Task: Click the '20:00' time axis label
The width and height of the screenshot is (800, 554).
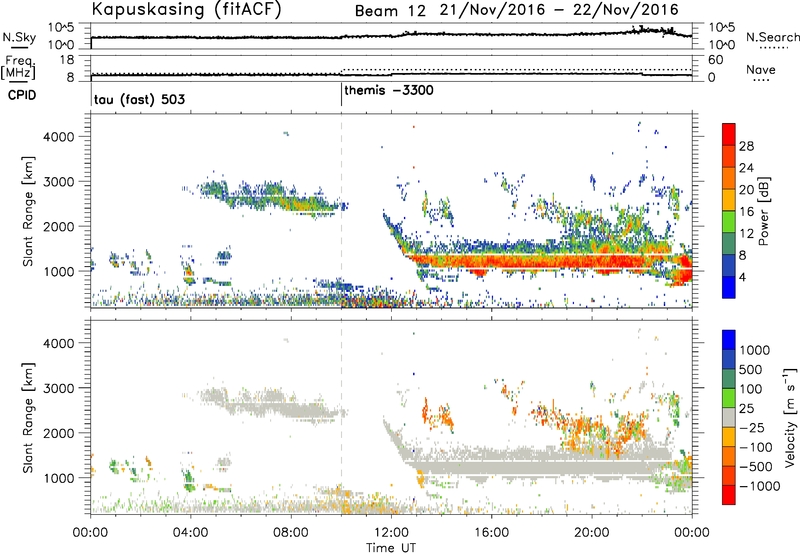Action: tap(591, 533)
